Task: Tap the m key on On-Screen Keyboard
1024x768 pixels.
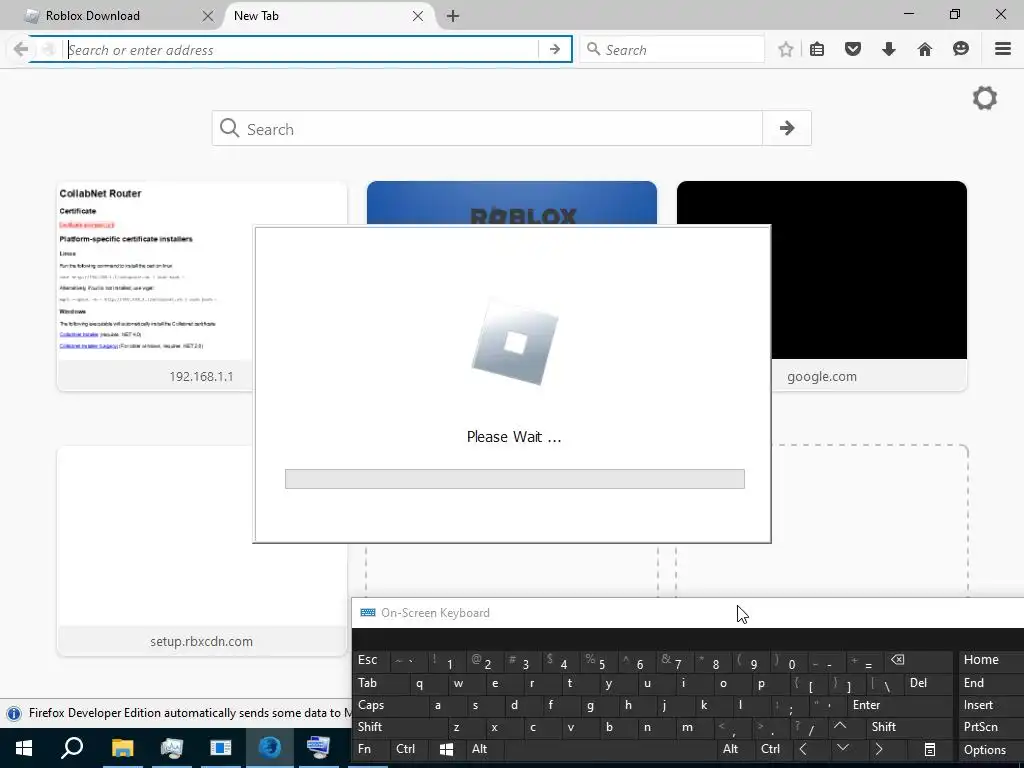Action: tap(696, 727)
